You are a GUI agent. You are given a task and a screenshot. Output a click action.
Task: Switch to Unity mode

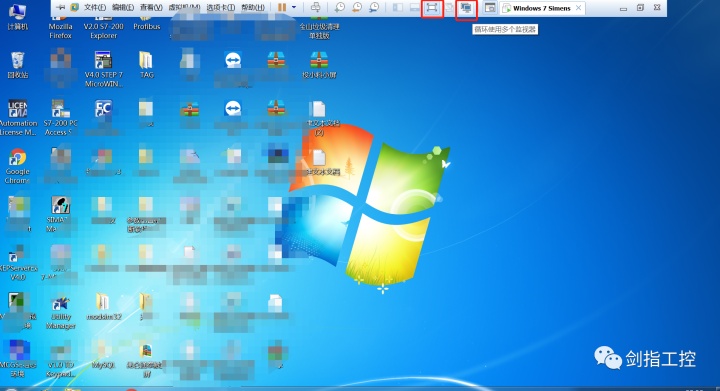449,8
